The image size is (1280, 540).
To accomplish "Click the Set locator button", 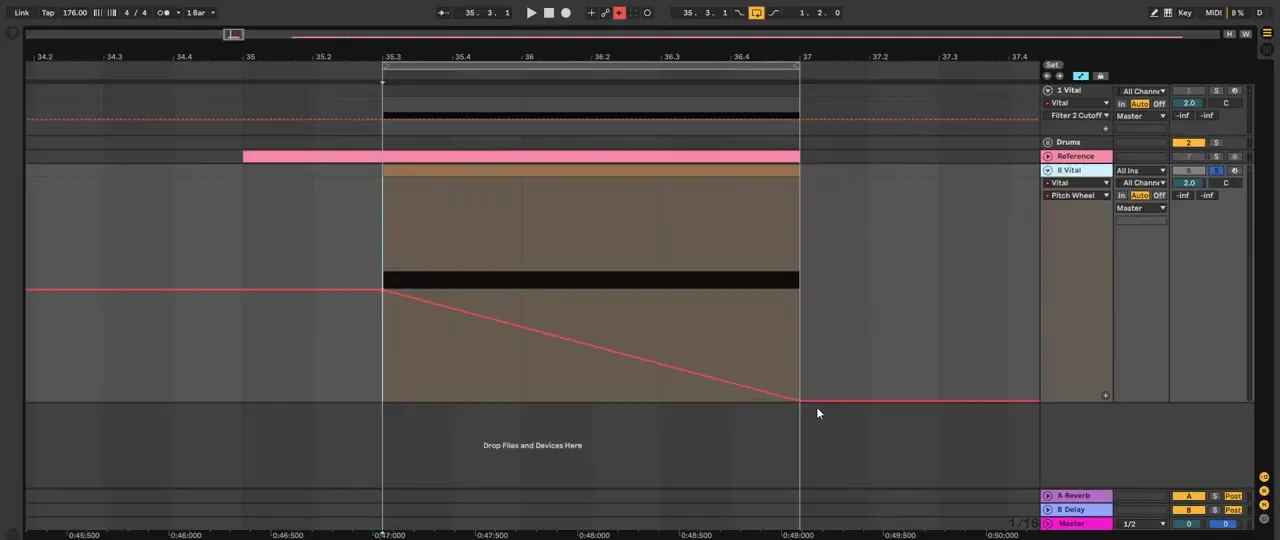I will point(1052,65).
